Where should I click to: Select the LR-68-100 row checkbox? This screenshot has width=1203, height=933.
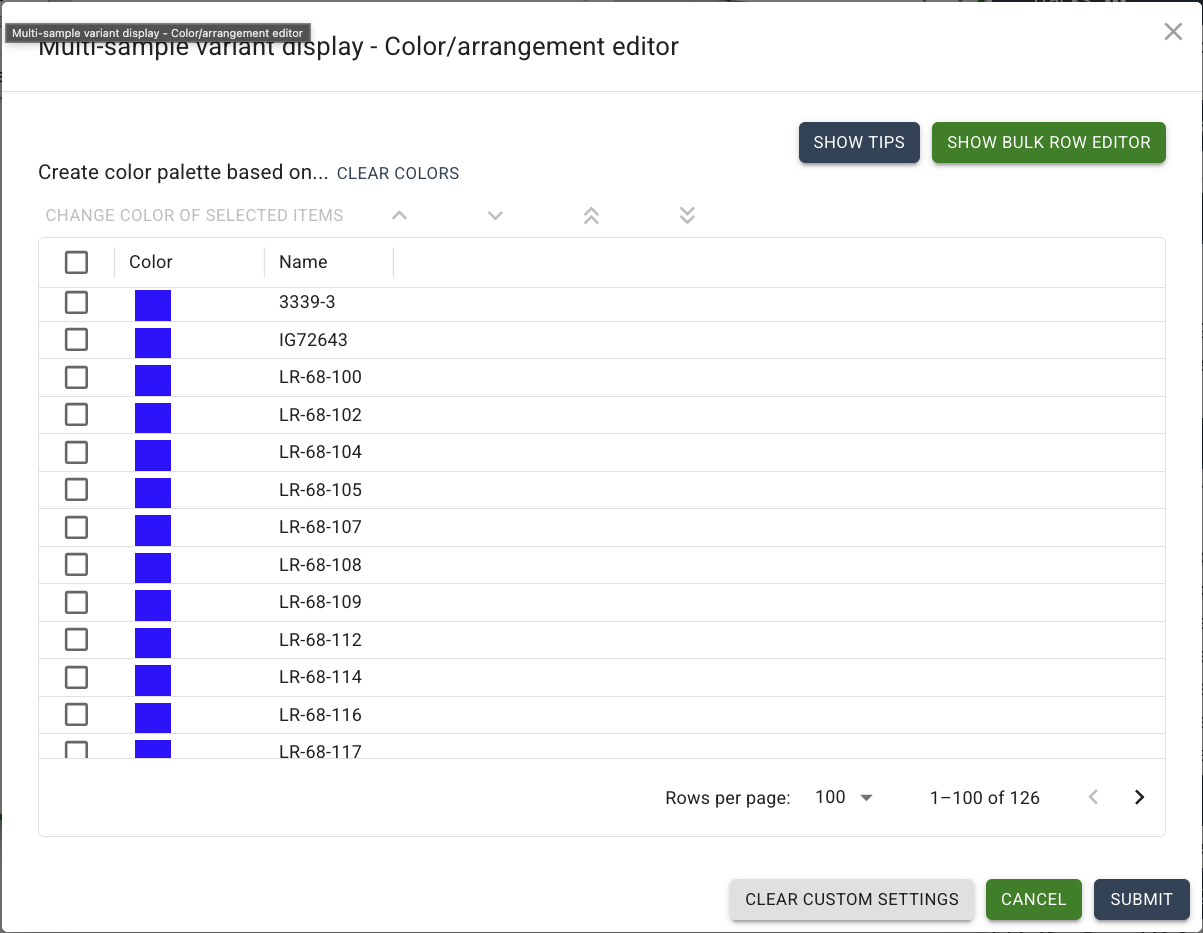(x=76, y=377)
